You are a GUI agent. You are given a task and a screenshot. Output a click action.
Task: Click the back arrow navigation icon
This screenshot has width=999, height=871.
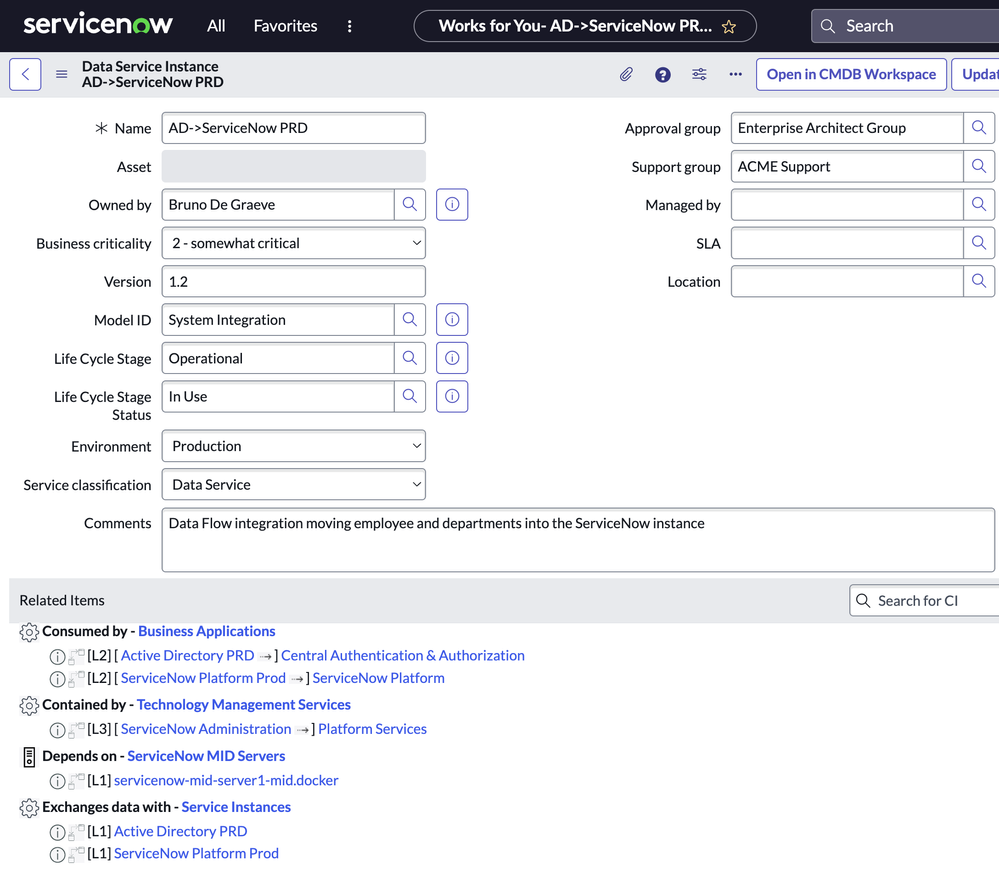coord(24,73)
